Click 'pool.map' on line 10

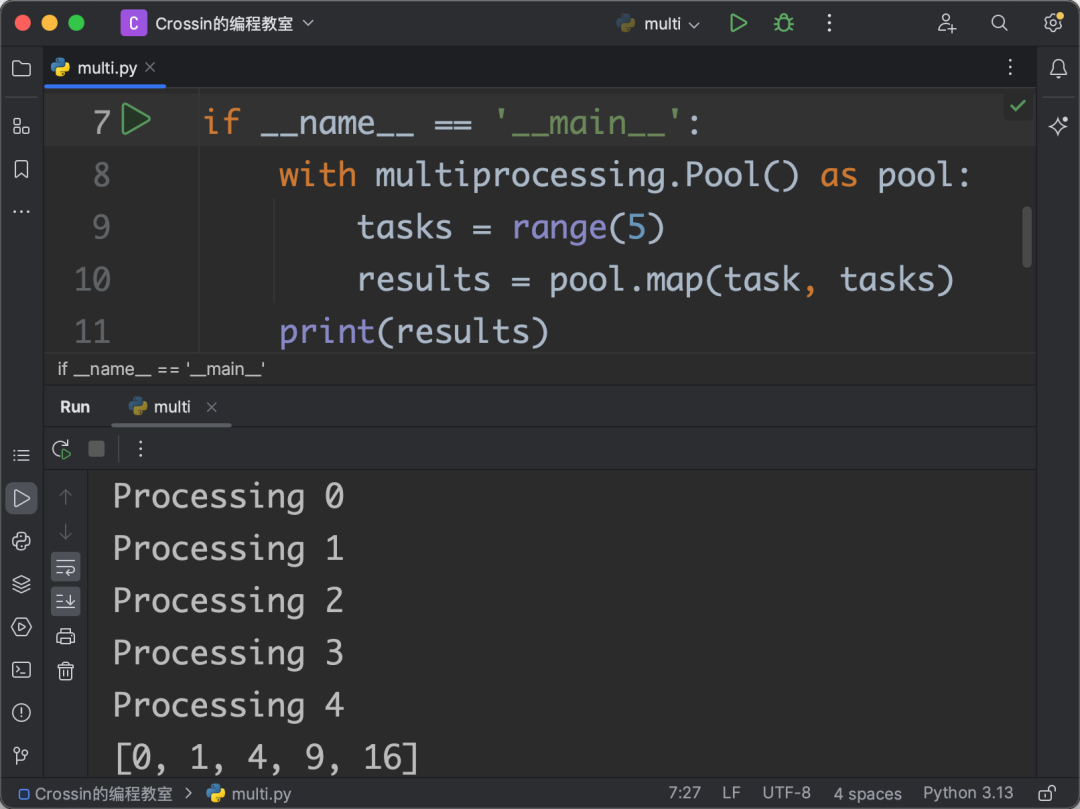click(x=625, y=280)
